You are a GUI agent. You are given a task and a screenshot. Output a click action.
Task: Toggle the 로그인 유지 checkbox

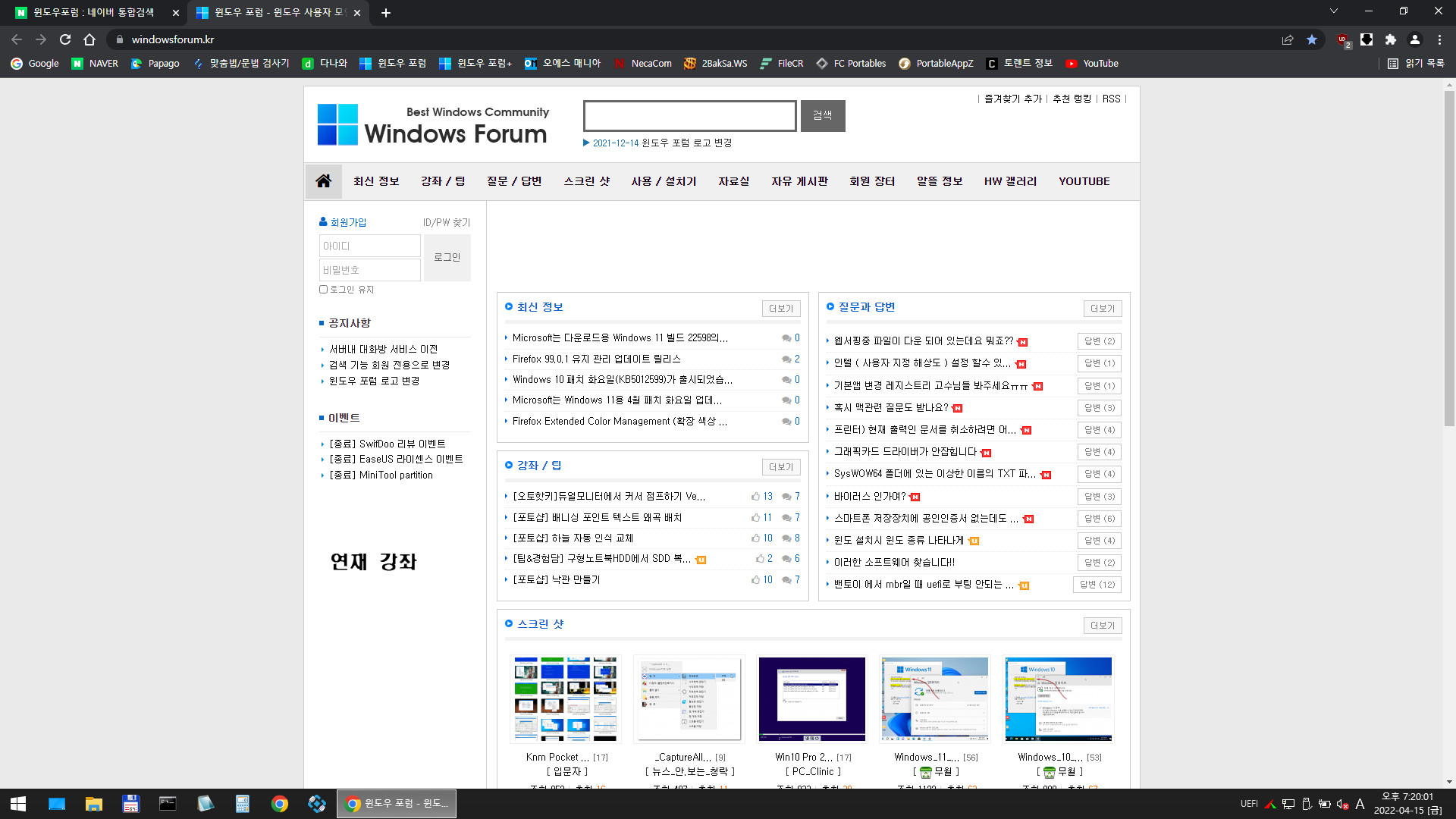(324, 289)
